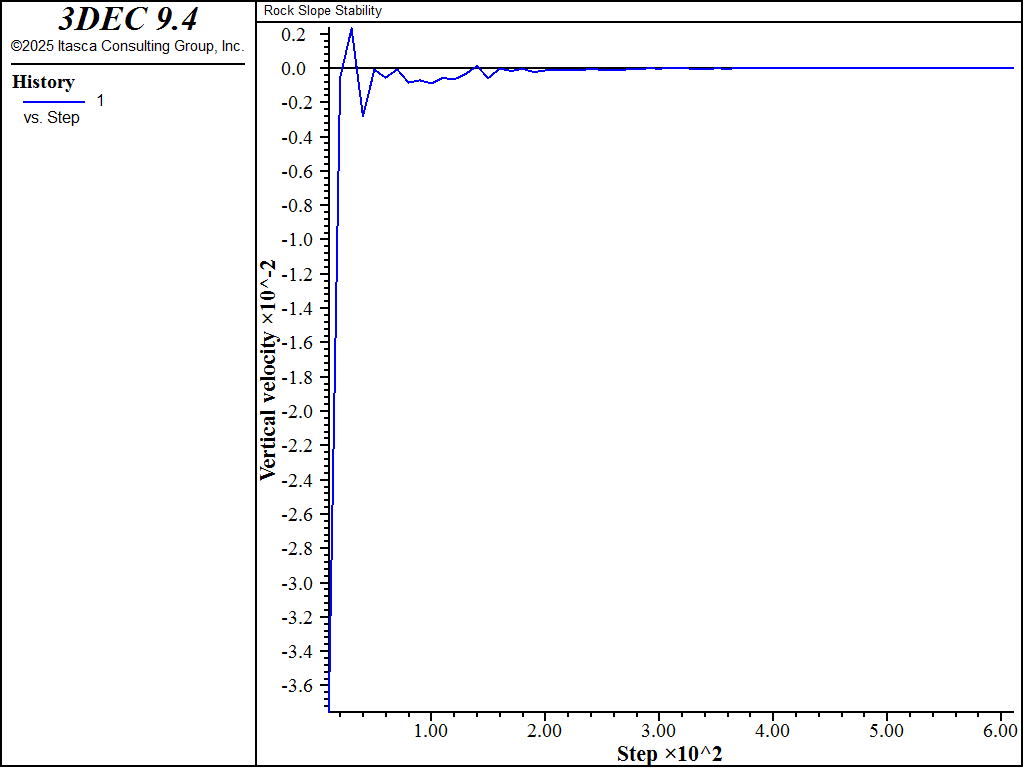Click the 3.00 tick on the x-axis
The image size is (1024, 768).
click(659, 731)
